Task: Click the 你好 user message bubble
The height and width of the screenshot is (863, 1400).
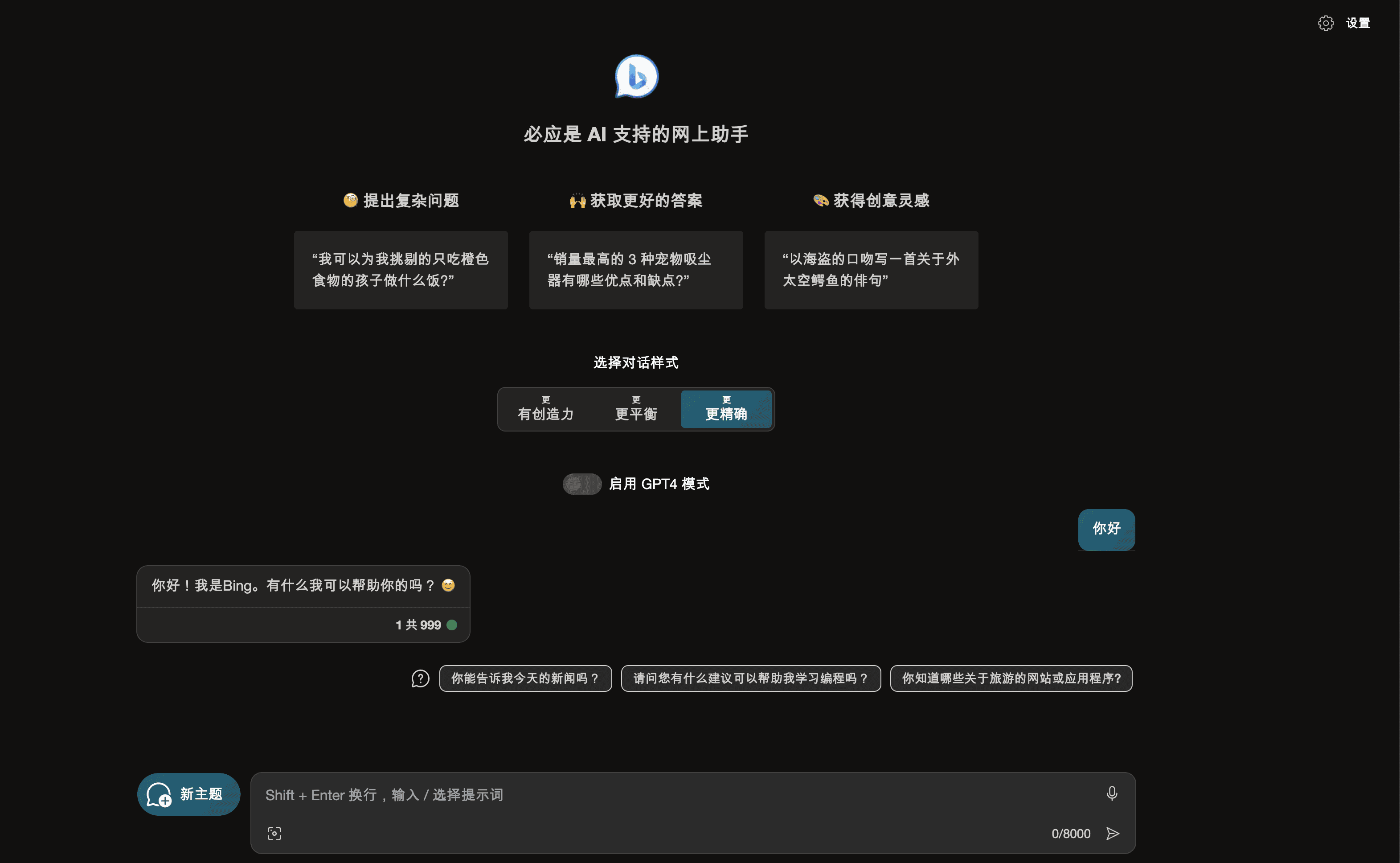Action: pos(1106,529)
